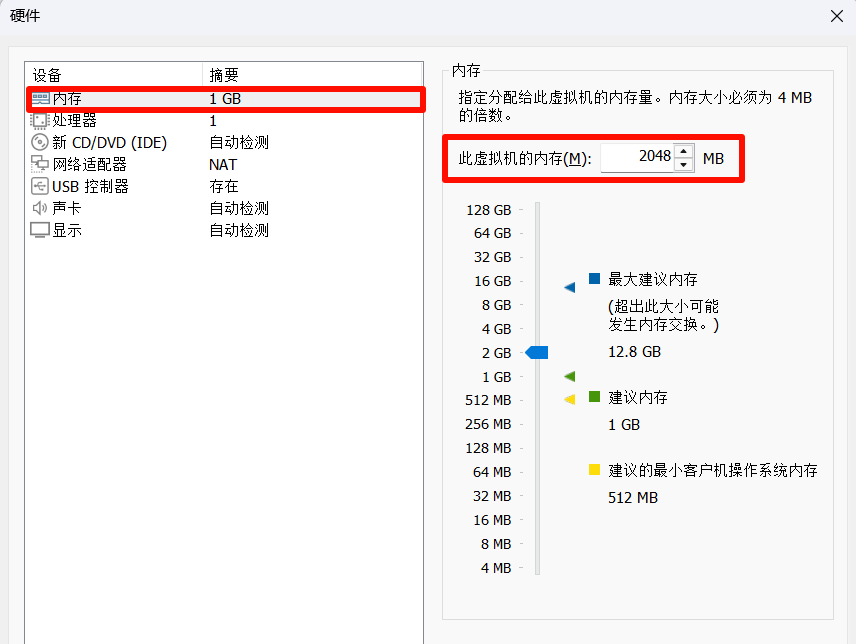Click 自动检测 summary for 声卡
Viewport: 856px width, 644px height.
pos(239,208)
